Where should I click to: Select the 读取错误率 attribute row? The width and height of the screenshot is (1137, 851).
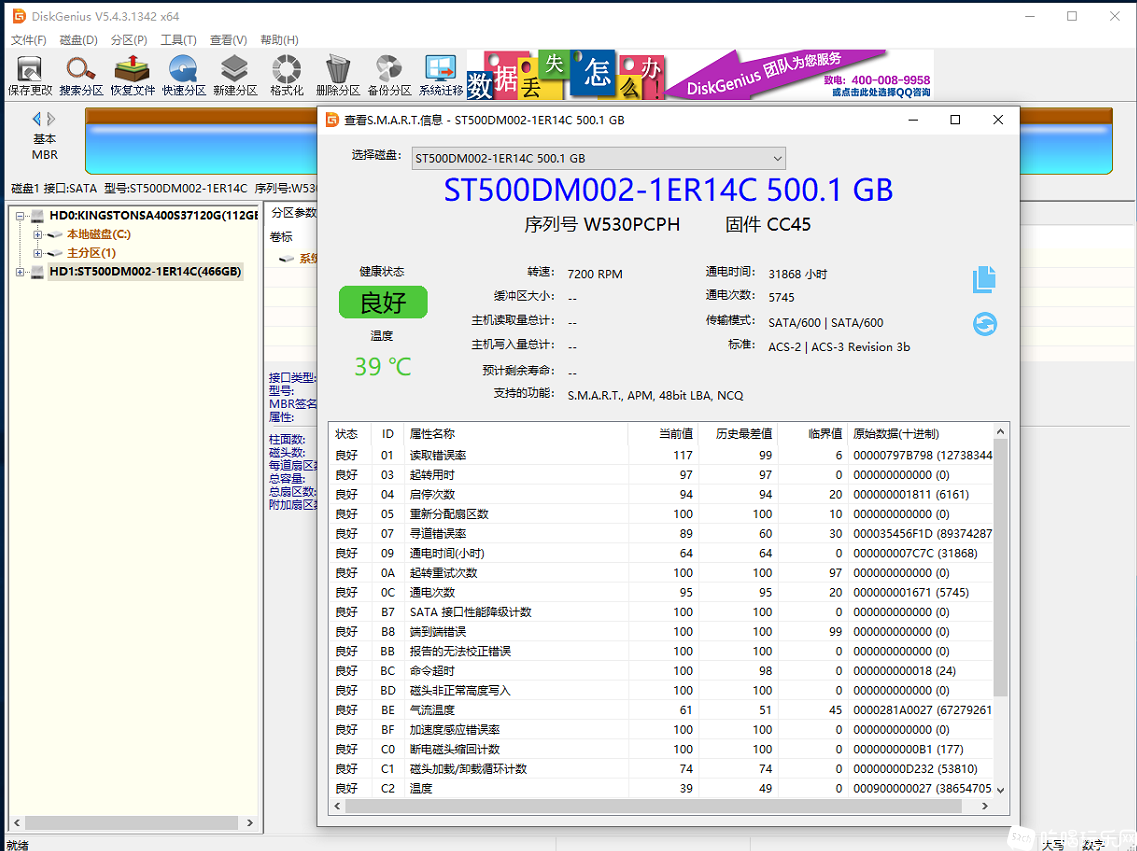pos(661,455)
